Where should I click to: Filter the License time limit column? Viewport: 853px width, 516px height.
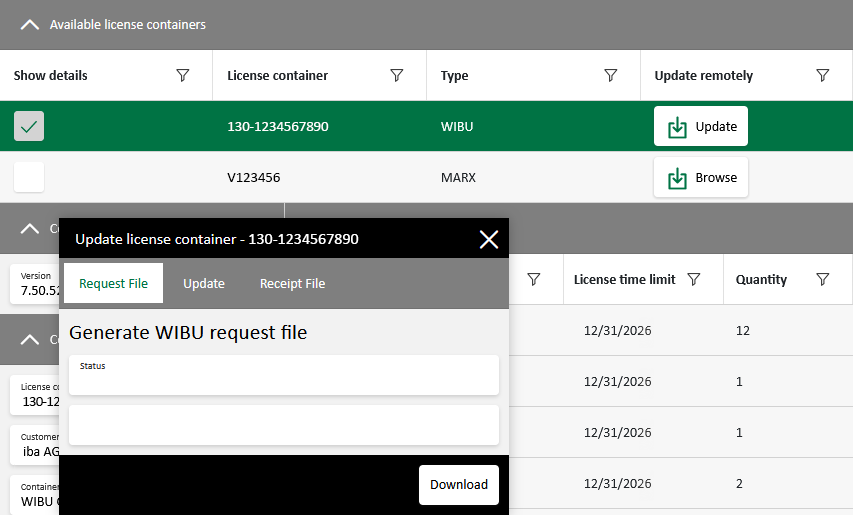tap(694, 280)
